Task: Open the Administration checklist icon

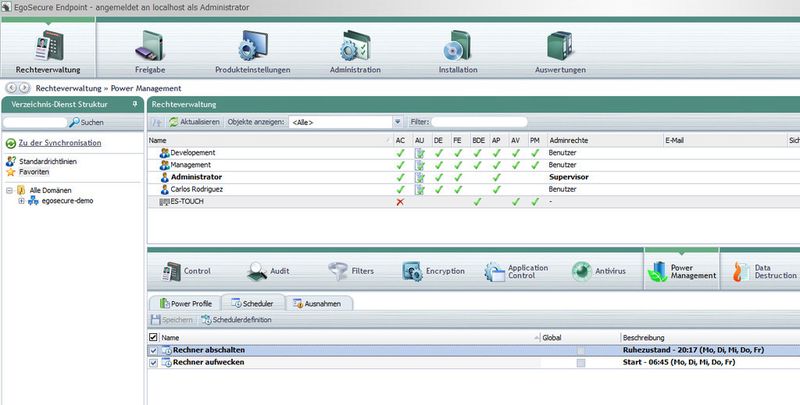Action: pos(355,46)
